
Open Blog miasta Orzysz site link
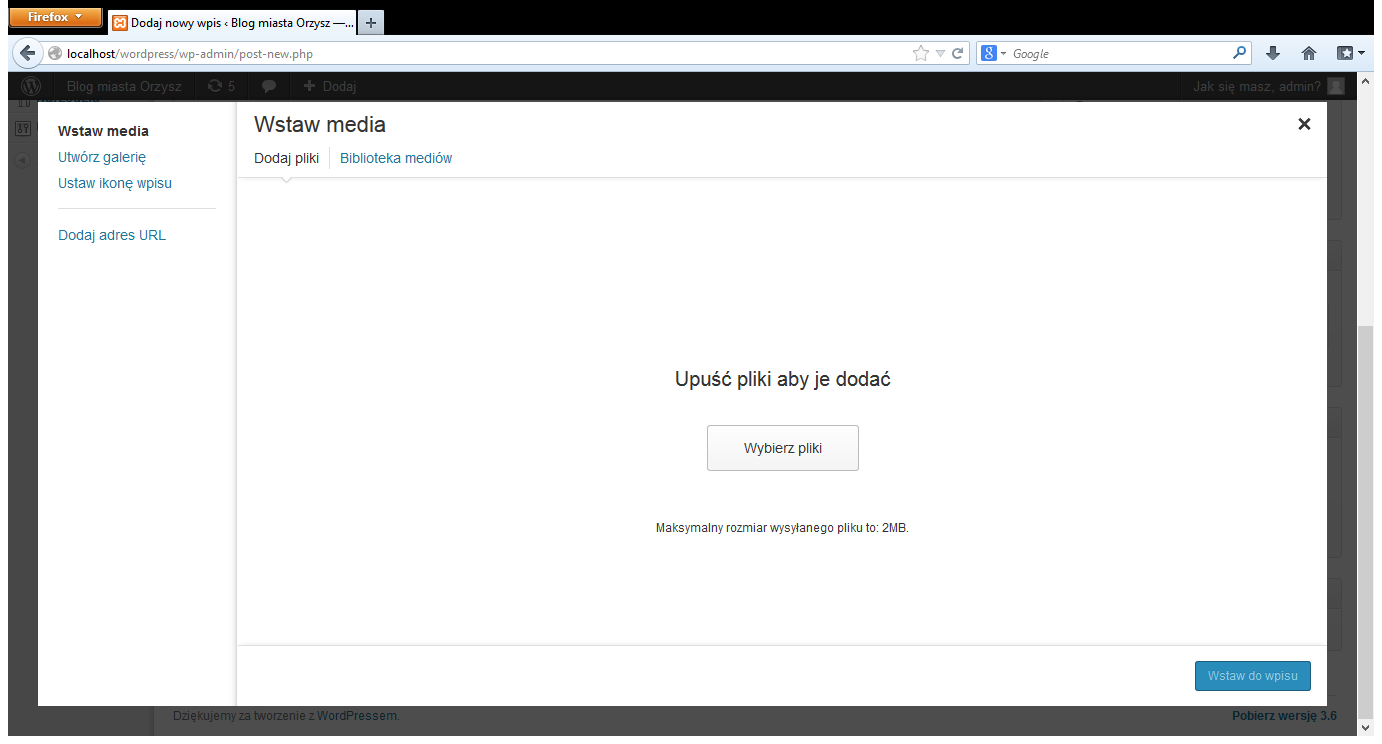click(x=124, y=86)
